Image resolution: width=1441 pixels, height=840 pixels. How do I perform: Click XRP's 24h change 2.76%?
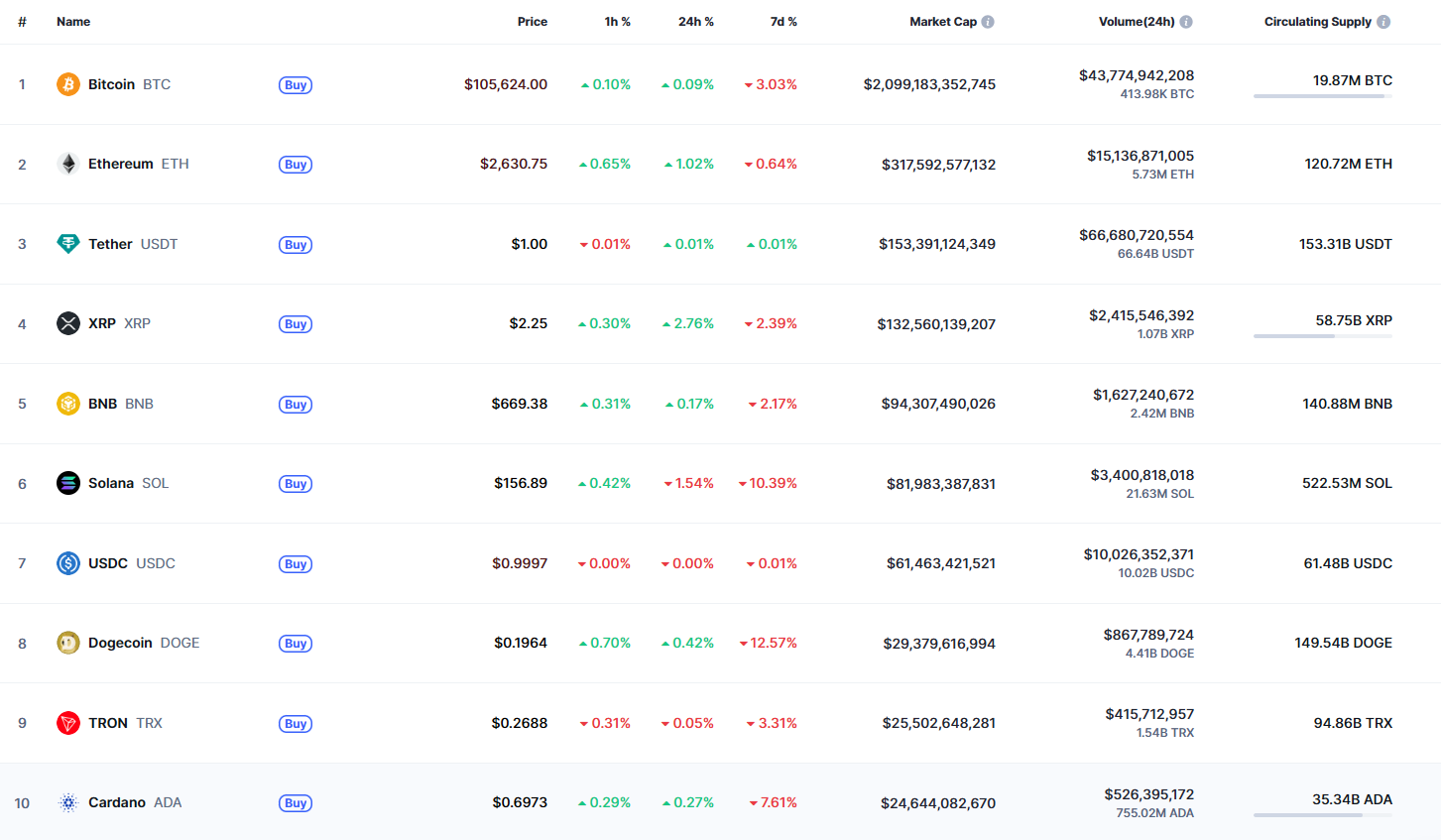coord(688,323)
